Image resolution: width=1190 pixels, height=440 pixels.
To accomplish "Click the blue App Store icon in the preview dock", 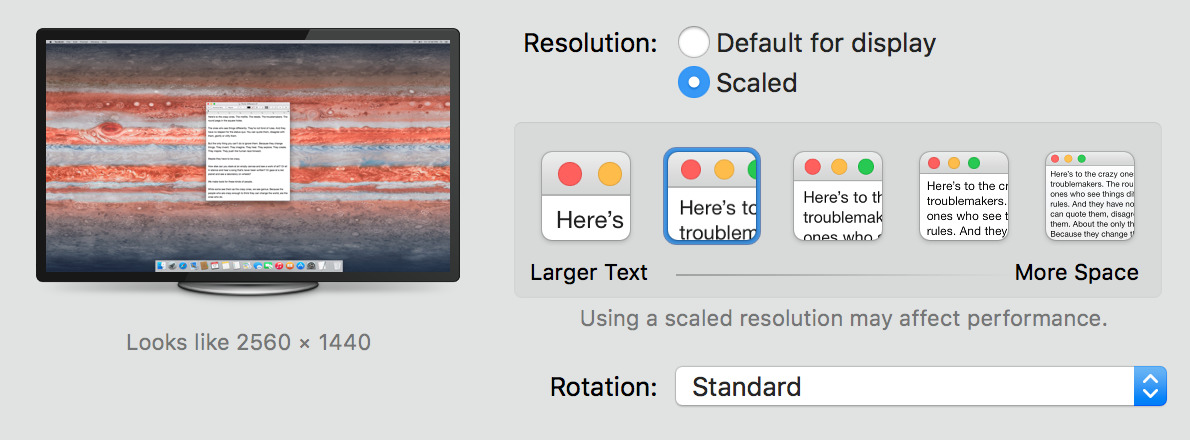I will (301, 266).
